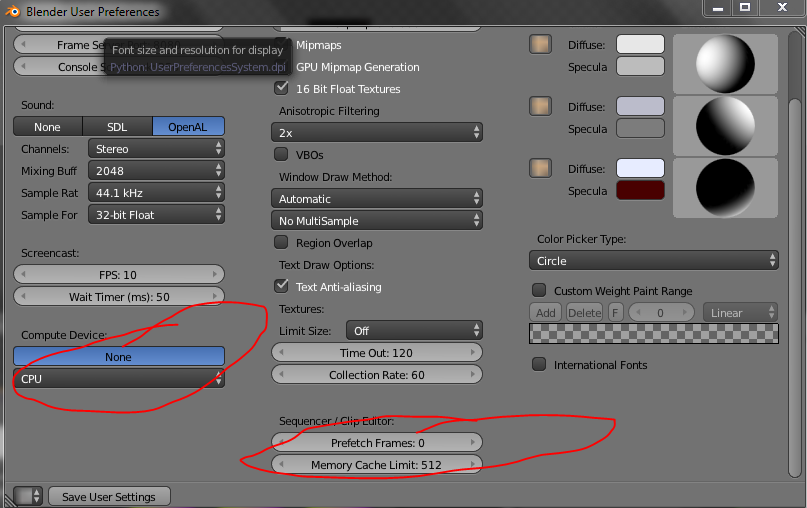Select None compute device button
The height and width of the screenshot is (508, 807).
[119, 356]
